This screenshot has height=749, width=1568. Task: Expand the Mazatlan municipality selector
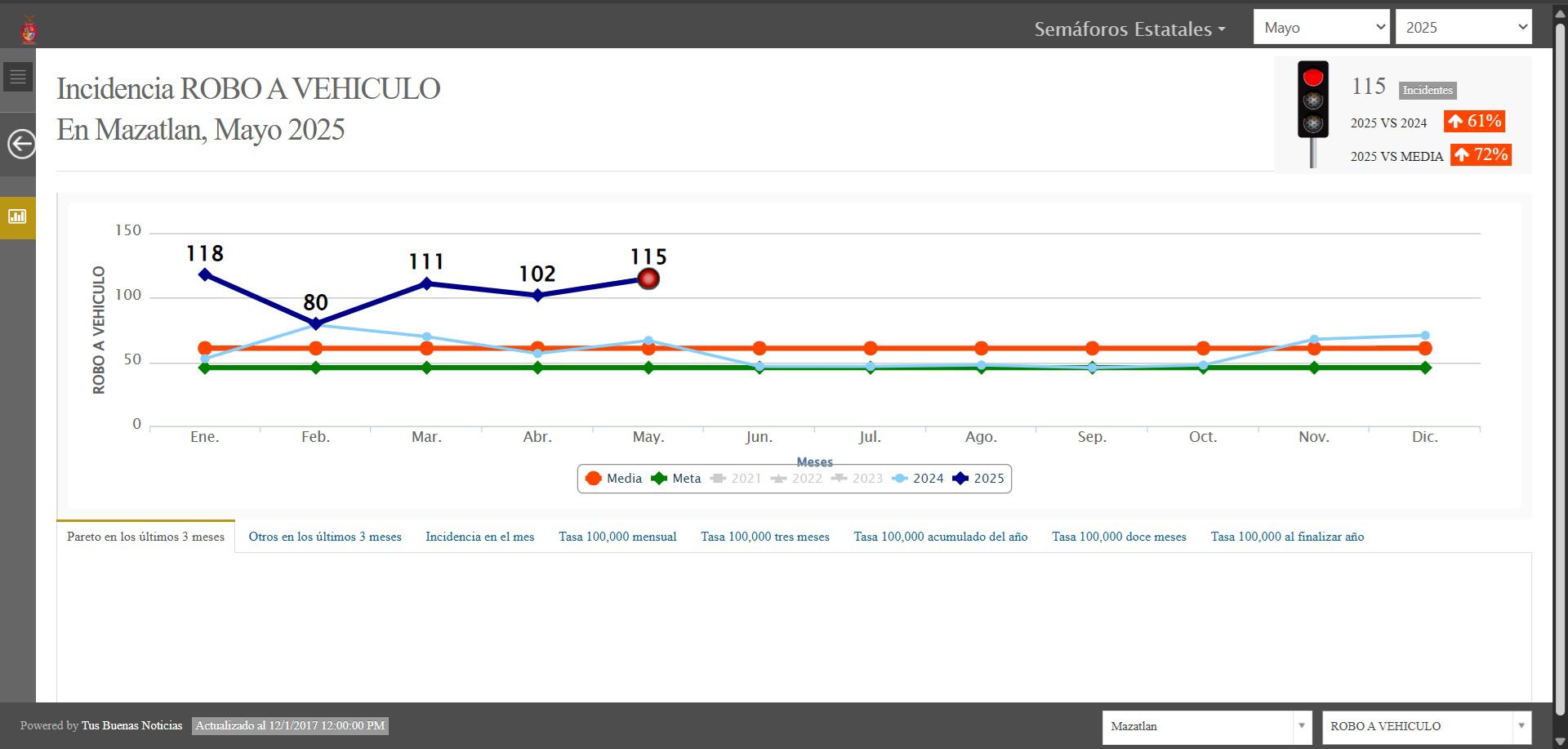click(x=1206, y=726)
